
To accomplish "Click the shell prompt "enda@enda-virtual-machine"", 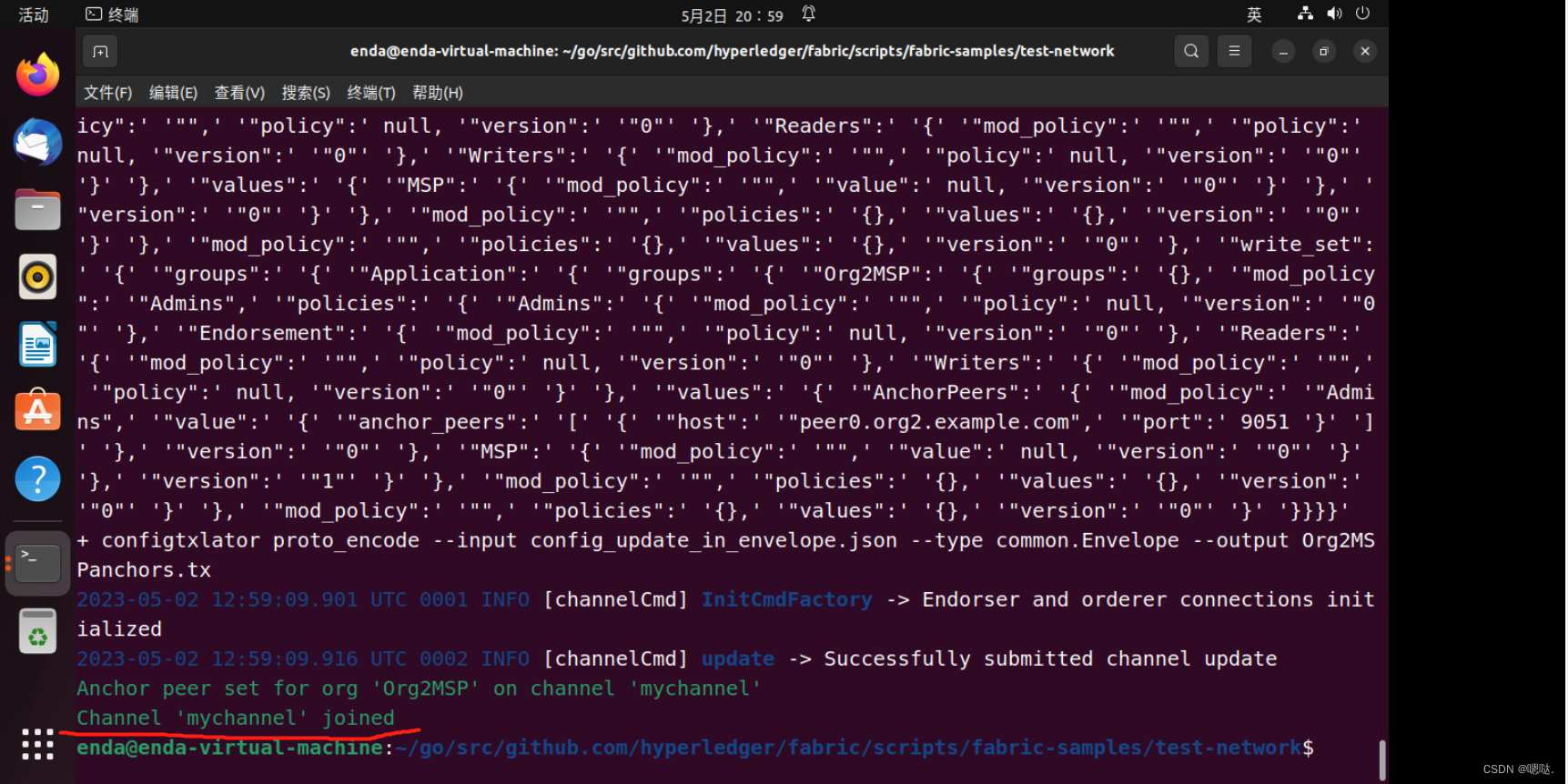I will click(x=229, y=748).
